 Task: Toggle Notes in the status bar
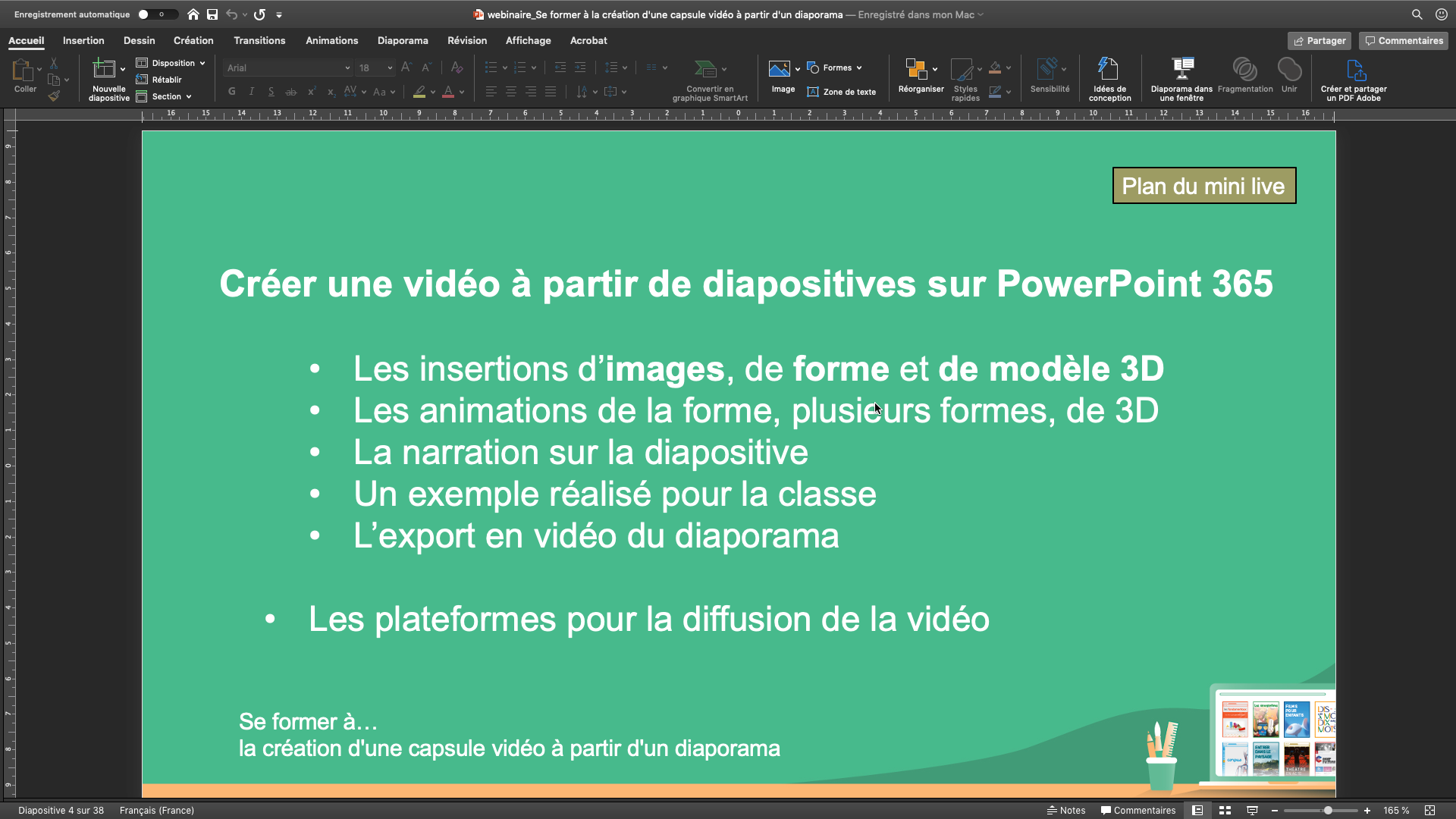tap(1066, 810)
